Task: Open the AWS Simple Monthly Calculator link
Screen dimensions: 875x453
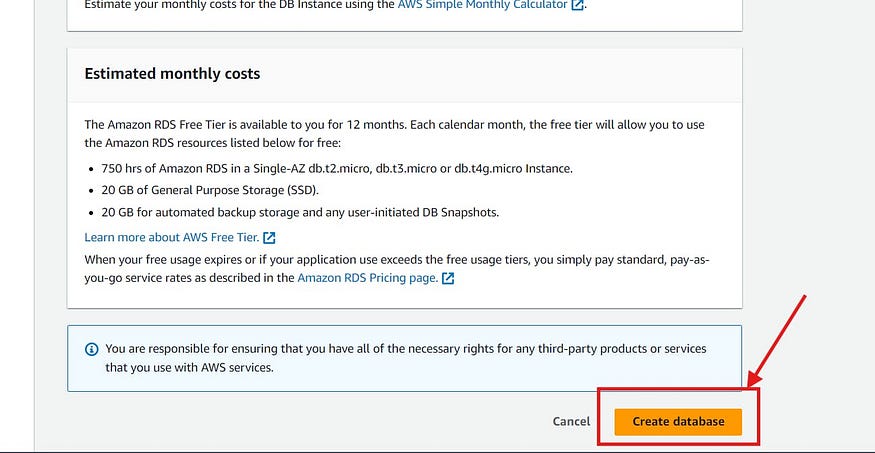Action: (482, 5)
